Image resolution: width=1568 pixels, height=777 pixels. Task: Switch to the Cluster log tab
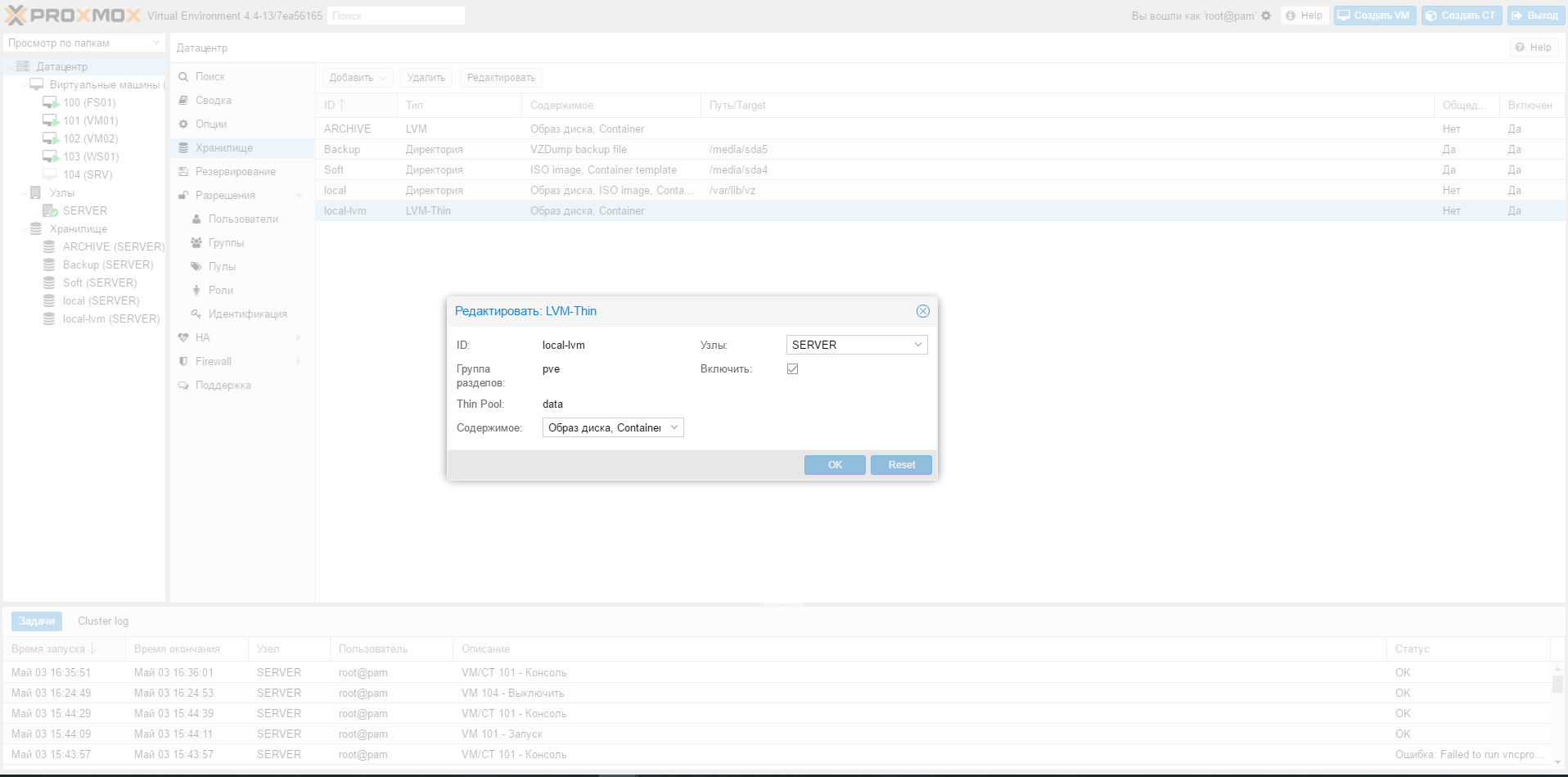pyautogui.click(x=103, y=621)
